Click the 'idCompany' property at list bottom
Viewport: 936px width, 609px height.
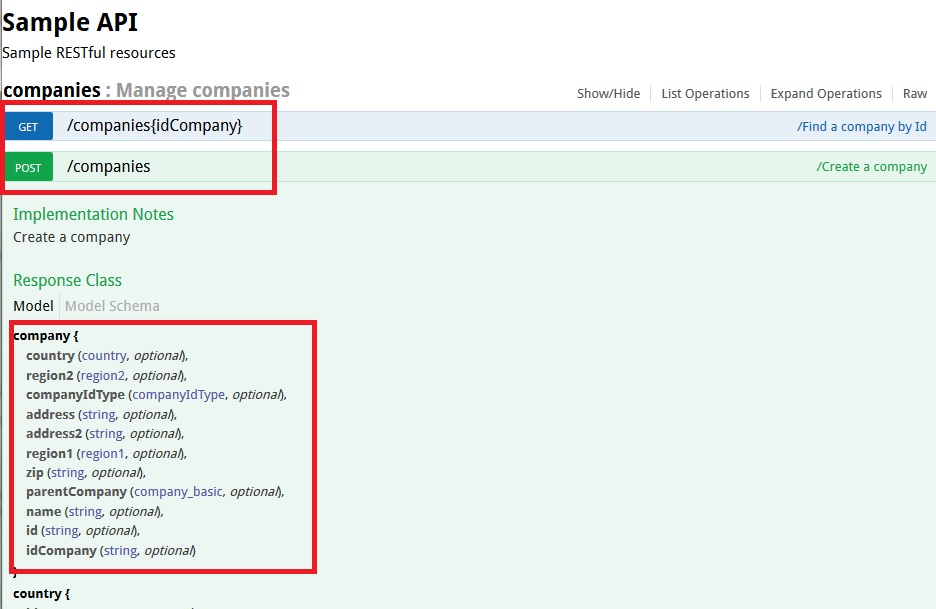pyautogui.click(x=61, y=550)
